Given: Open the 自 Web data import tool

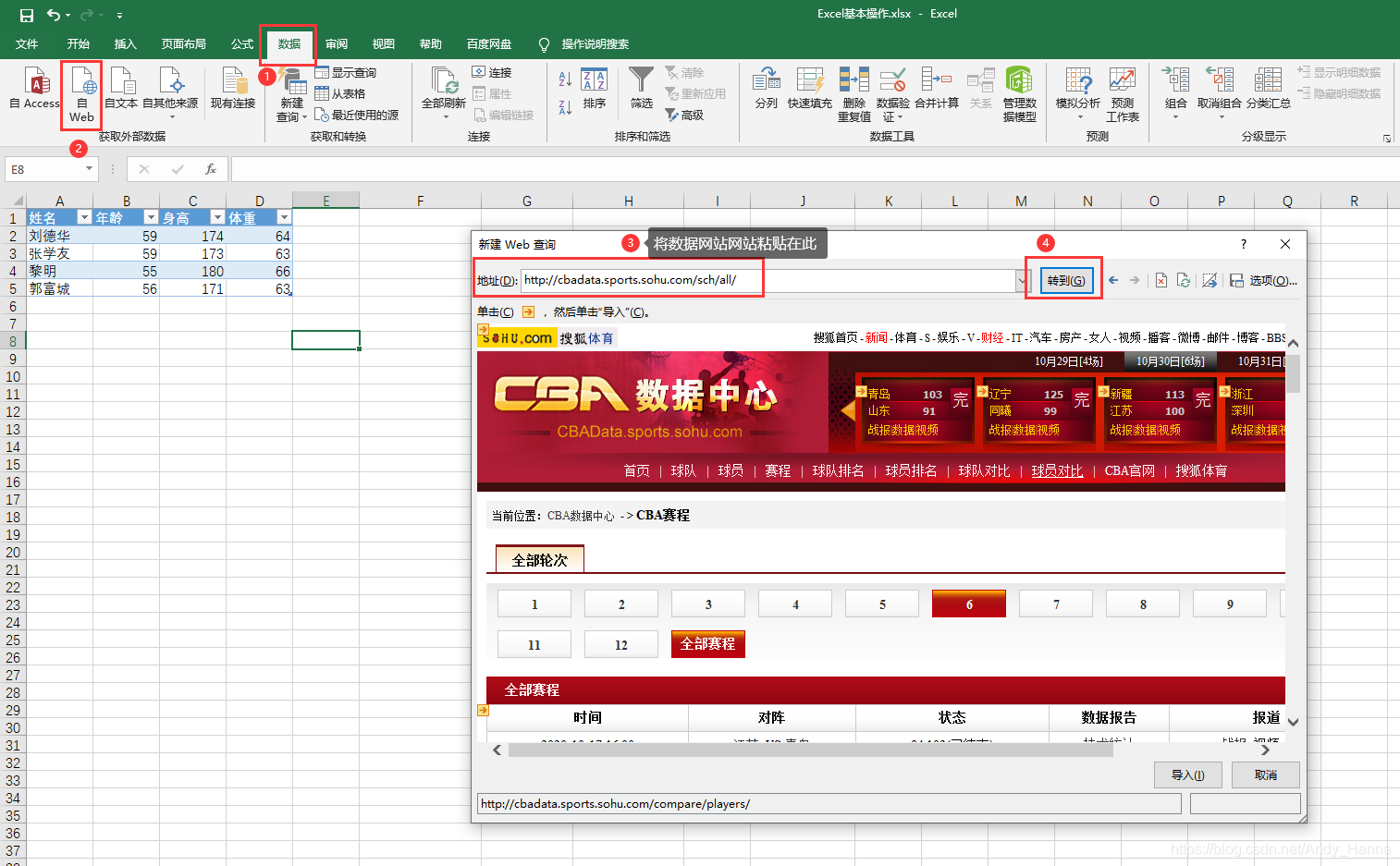Looking at the screenshot, I should click(81, 93).
